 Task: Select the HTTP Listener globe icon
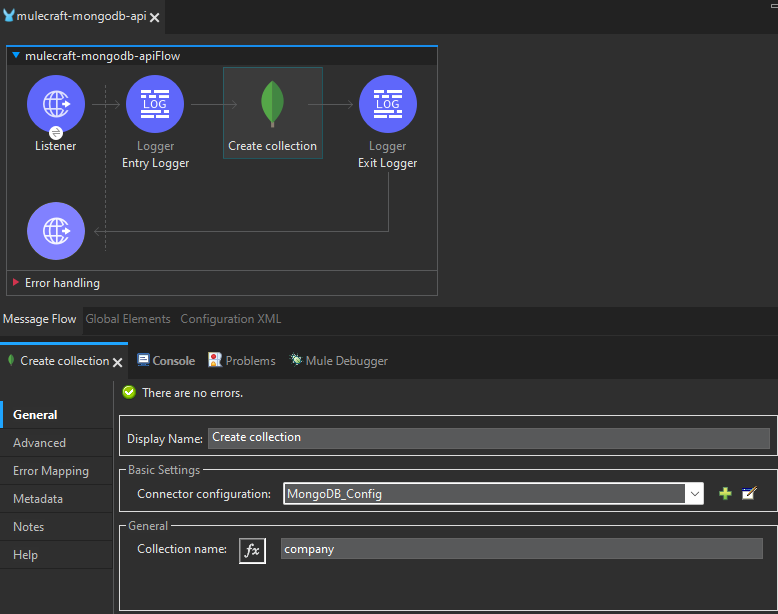coord(56,104)
